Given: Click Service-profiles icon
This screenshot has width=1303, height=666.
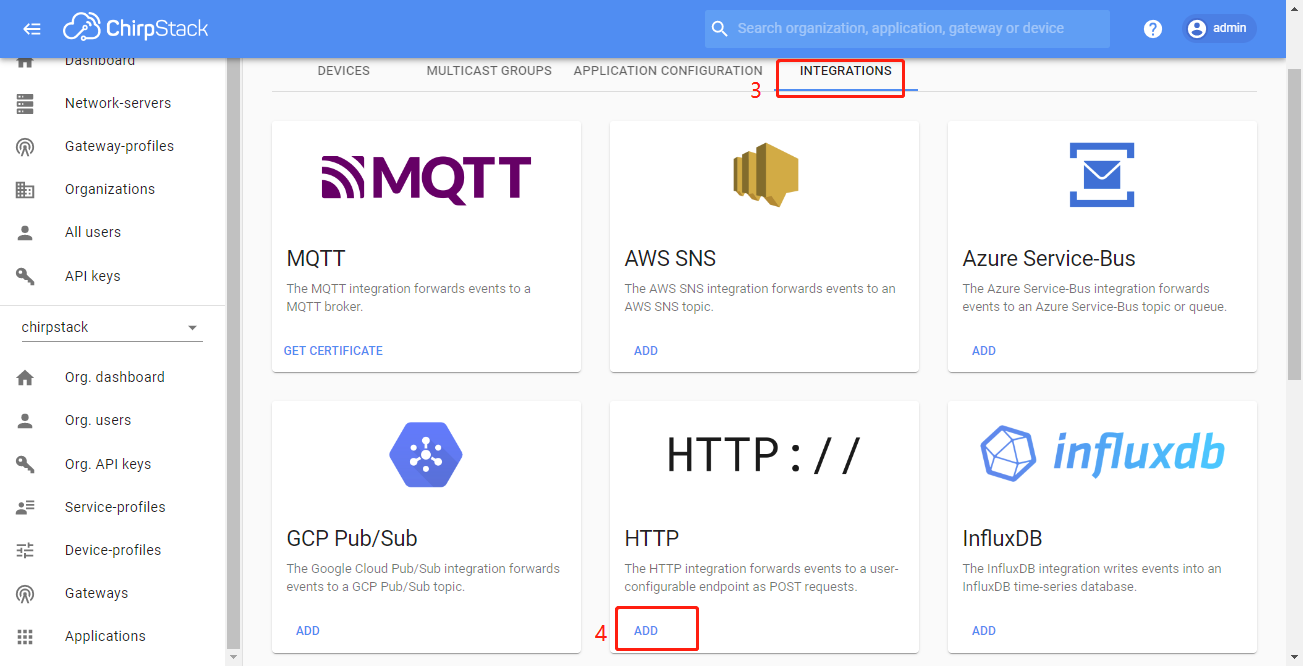Looking at the screenshot, I should (x=25, y=507).
